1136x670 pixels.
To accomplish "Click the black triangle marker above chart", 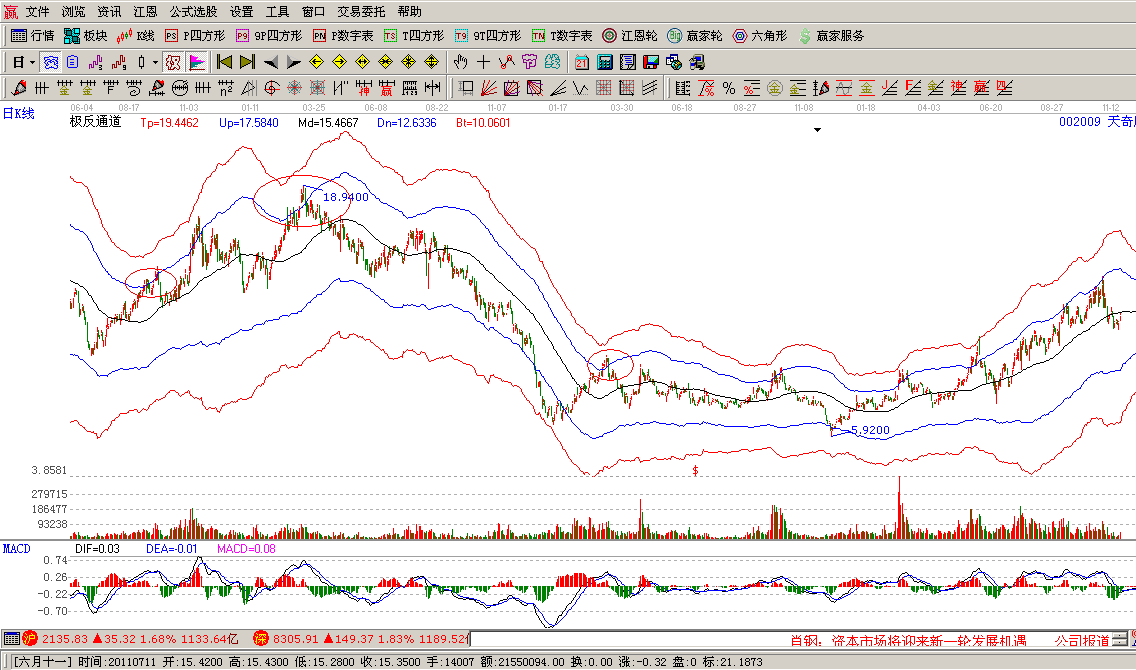I will point(817,130).
